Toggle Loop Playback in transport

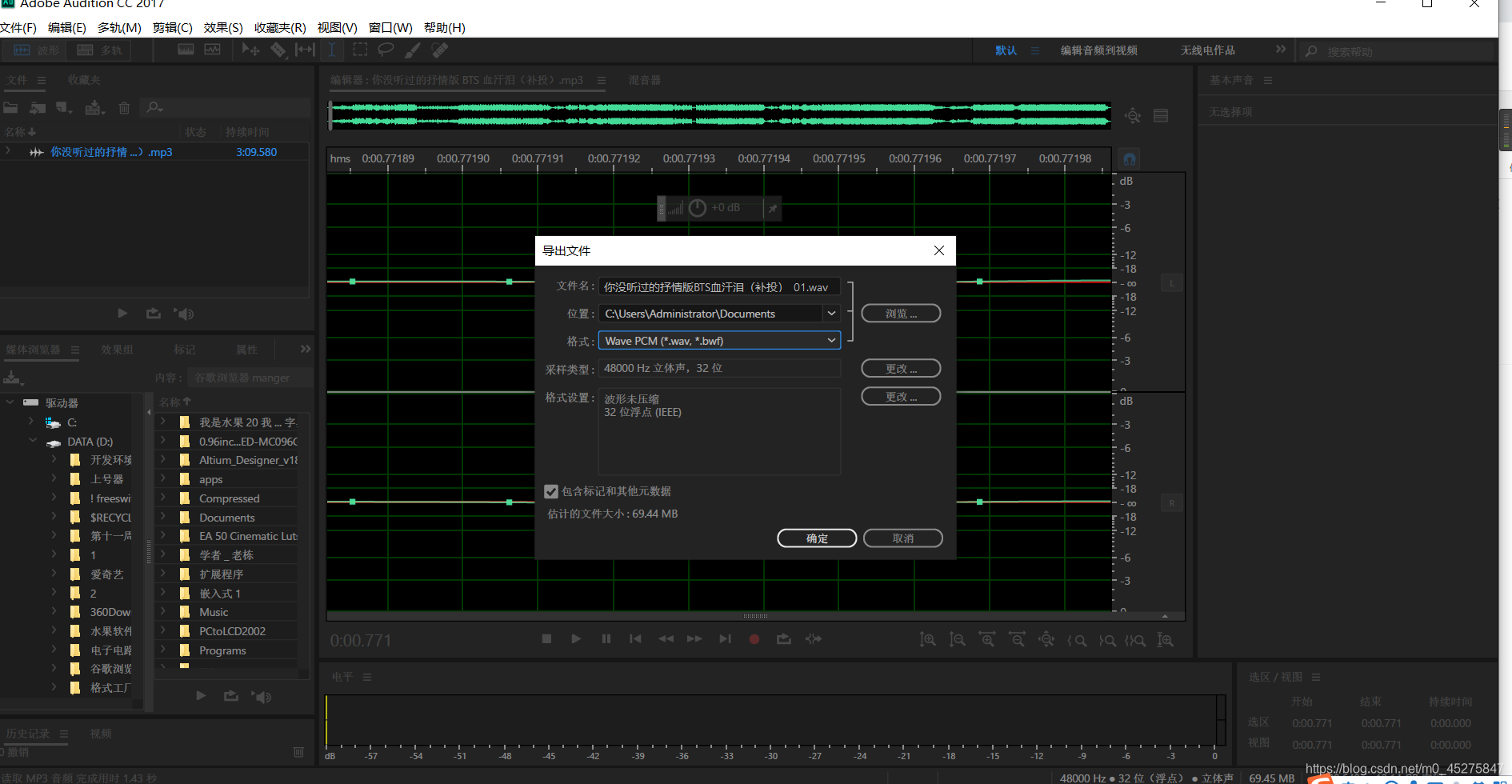784,638
